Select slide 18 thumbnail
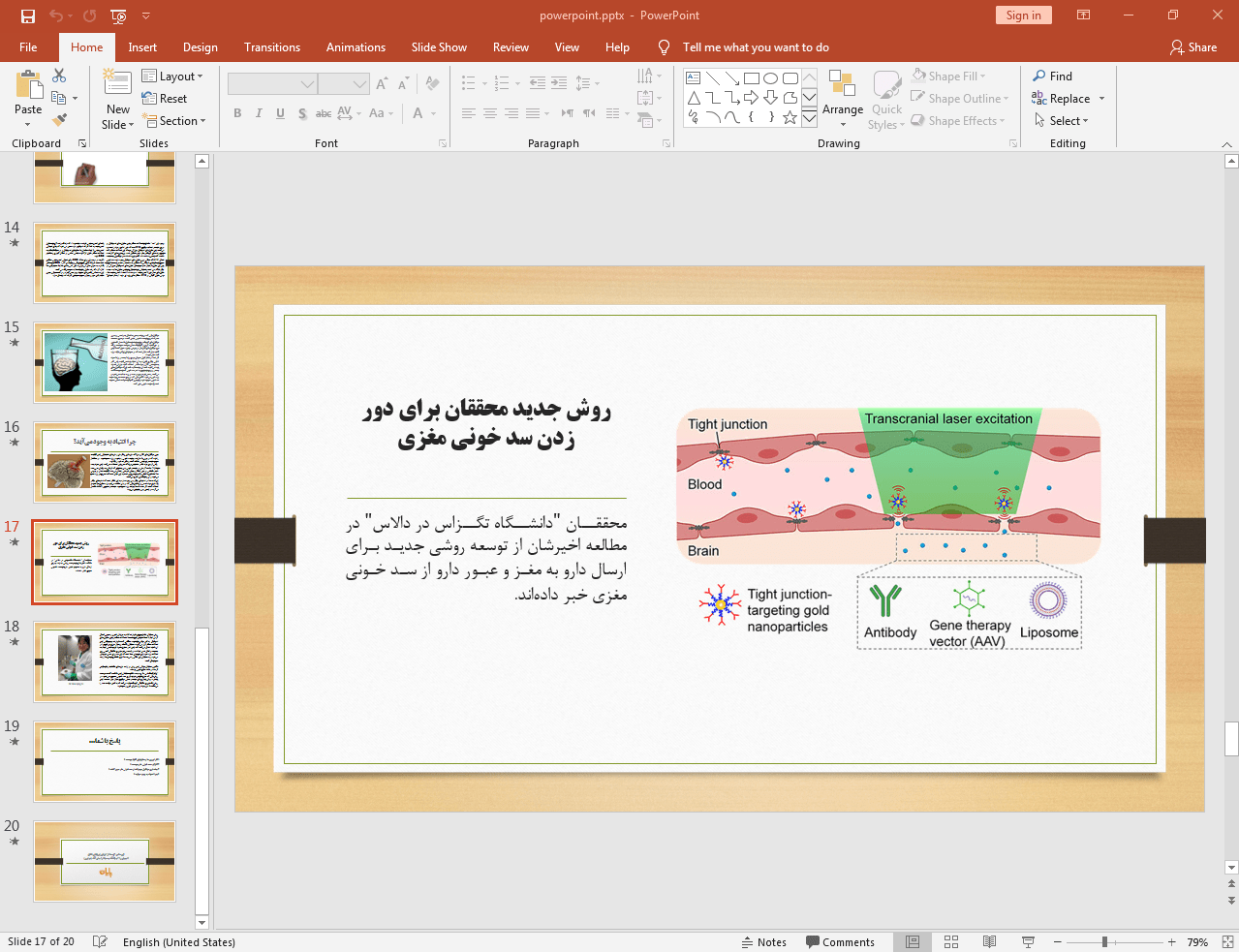The height and width of the screenshot is (952, 1239). (x=105, y=661)
